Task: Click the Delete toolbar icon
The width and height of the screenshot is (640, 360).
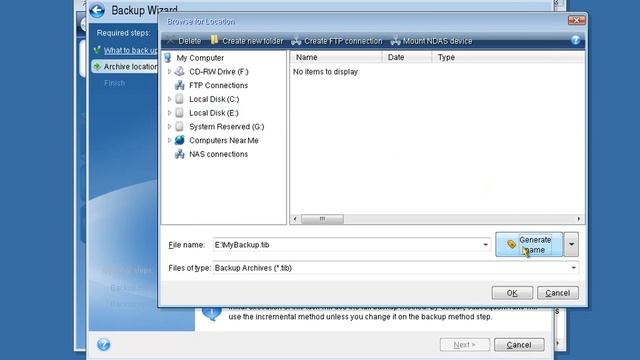Action: click(171, 41)
